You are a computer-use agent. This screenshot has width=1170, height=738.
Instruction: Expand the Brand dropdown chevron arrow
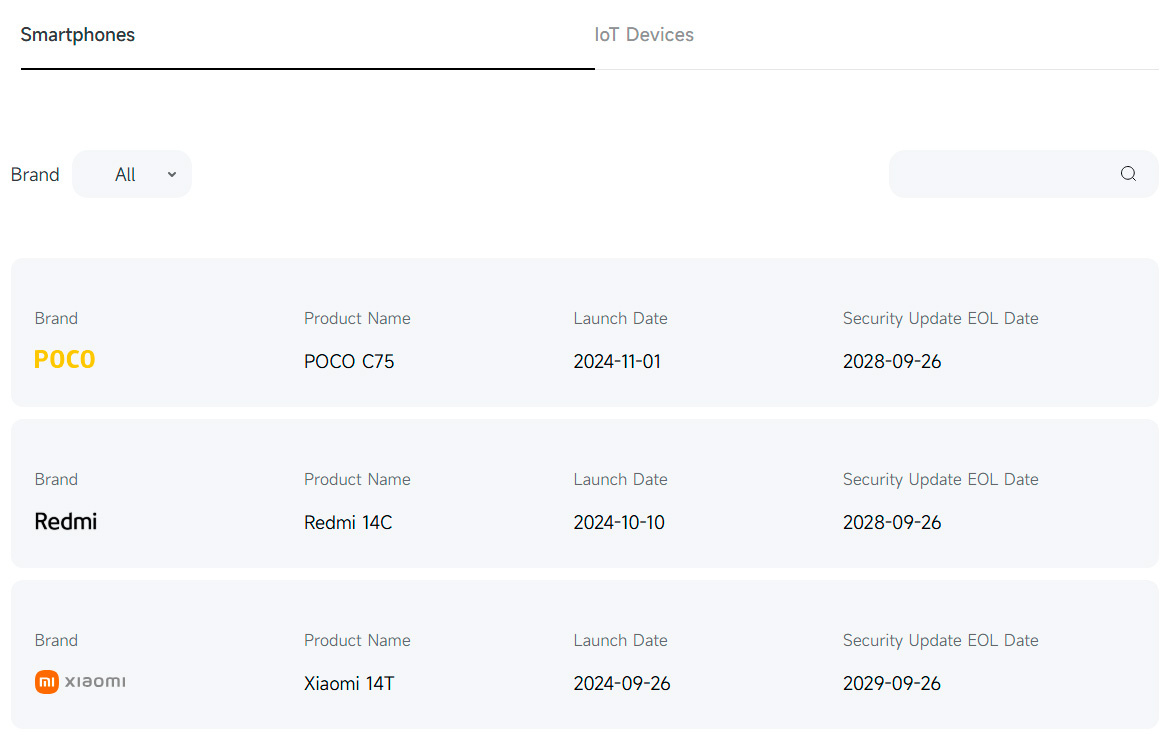(x=172, y=174)
